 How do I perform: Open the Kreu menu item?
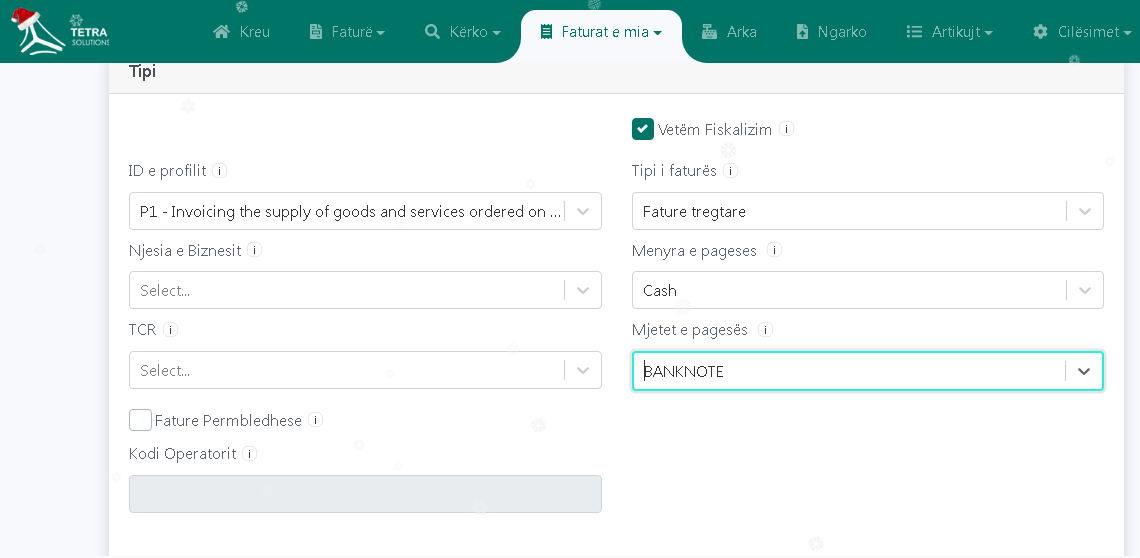241,32
